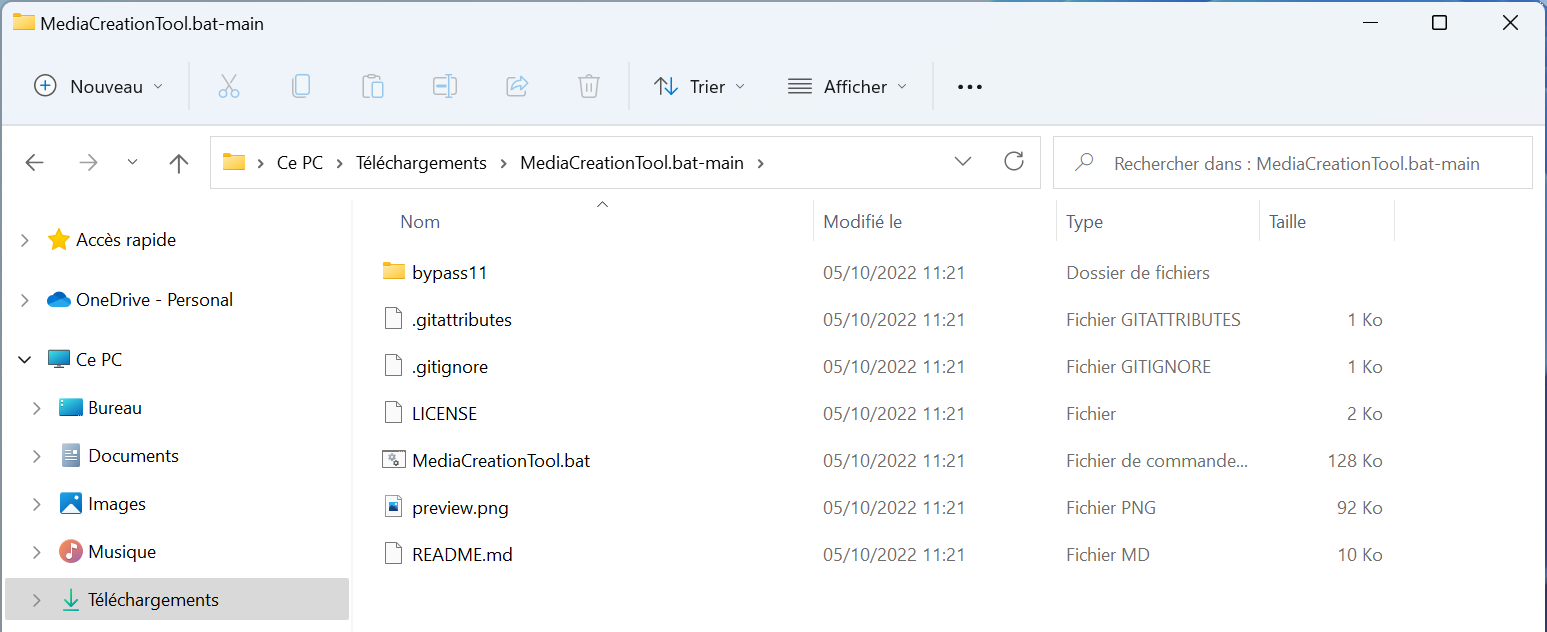Open Images in navigation pane
1547x632 pixels.
pos(117,504)
